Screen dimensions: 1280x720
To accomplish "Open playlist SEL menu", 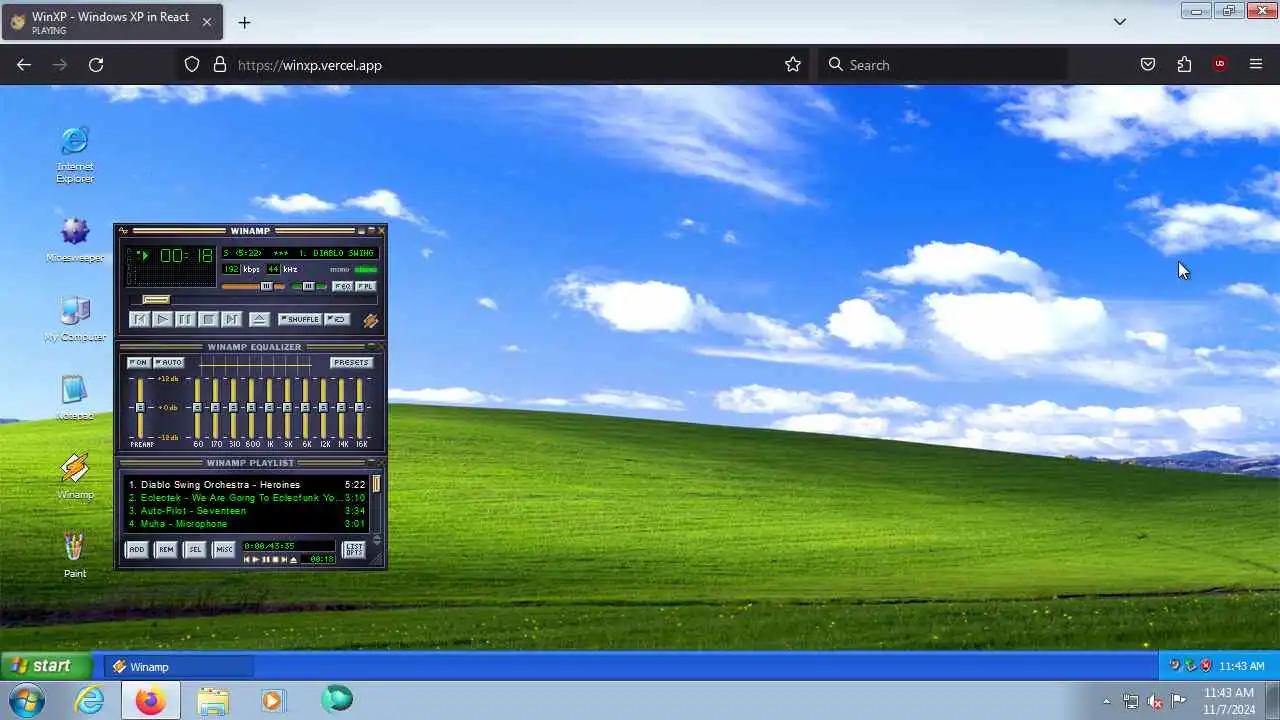I will pos(195,549).
